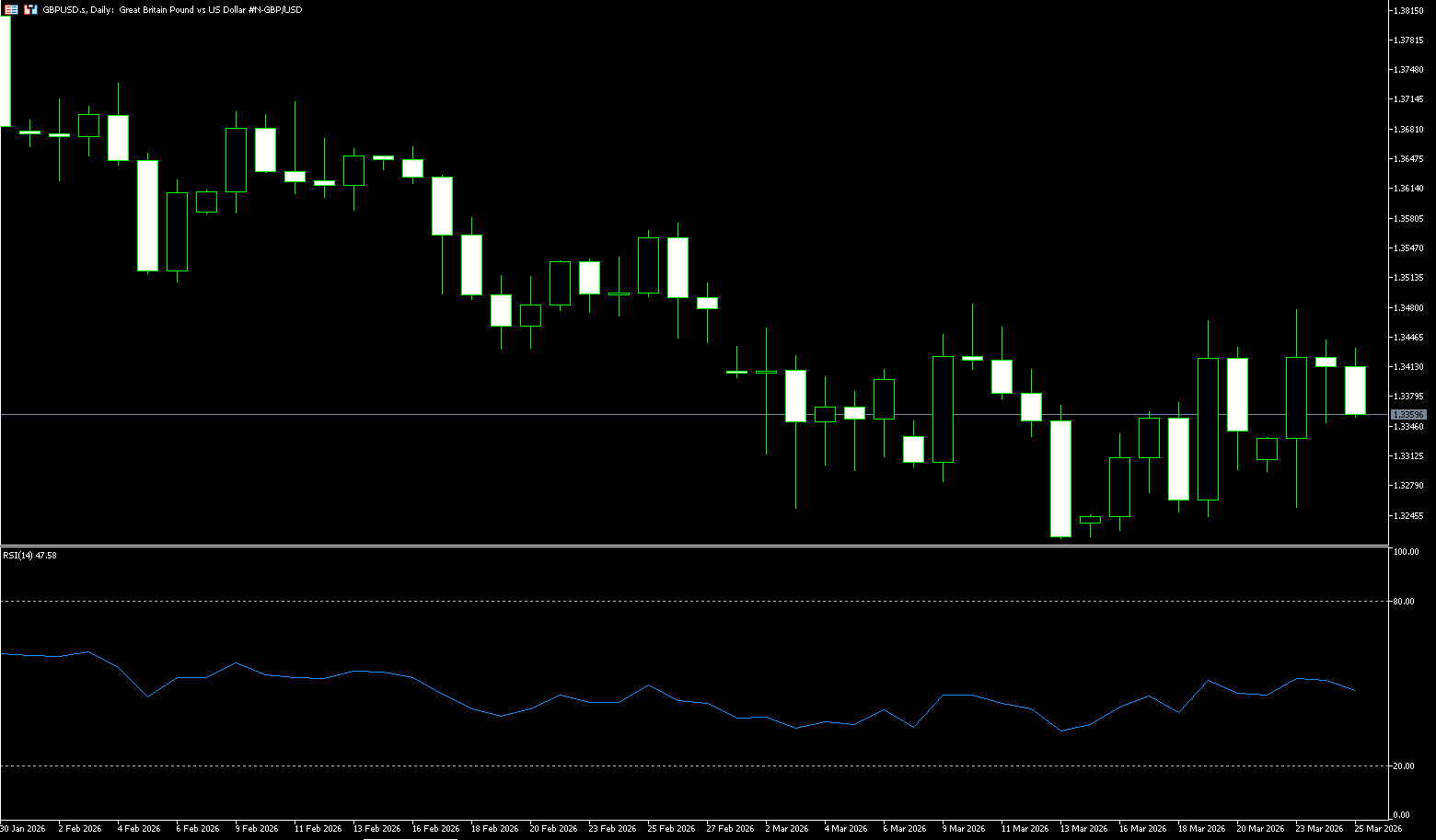The width and height of the screenshot is (1436, 840).
Task: Click the bar-chart icon left of GBPUSD.s title
Action: [29, 9]
